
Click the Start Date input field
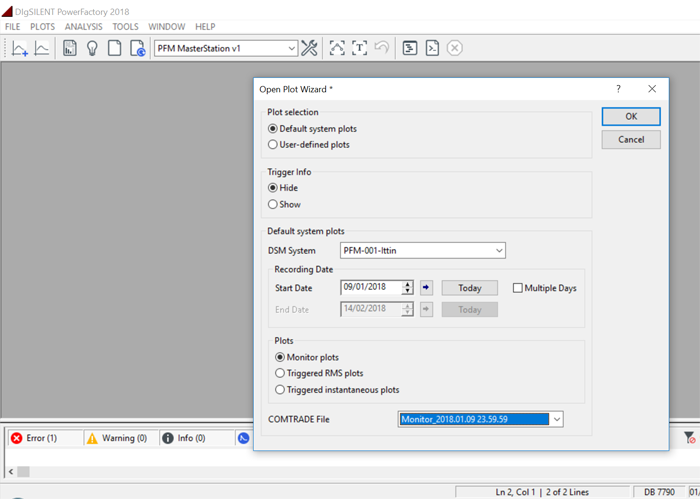370,288
